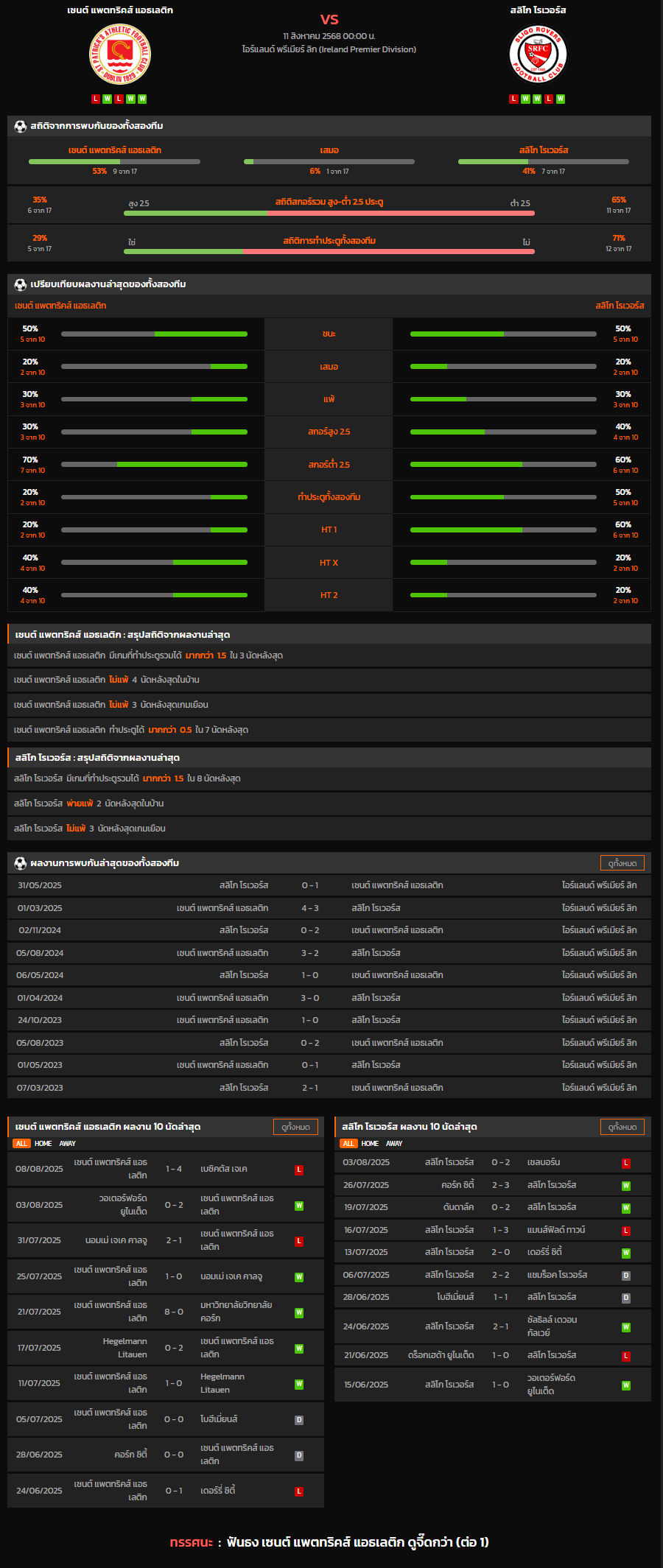Click the สถิติสกอร์รวม สูง-ต่ำ 2.5 ประตู bar
This screenshot has width=663, height=1568.
(329, 213)
